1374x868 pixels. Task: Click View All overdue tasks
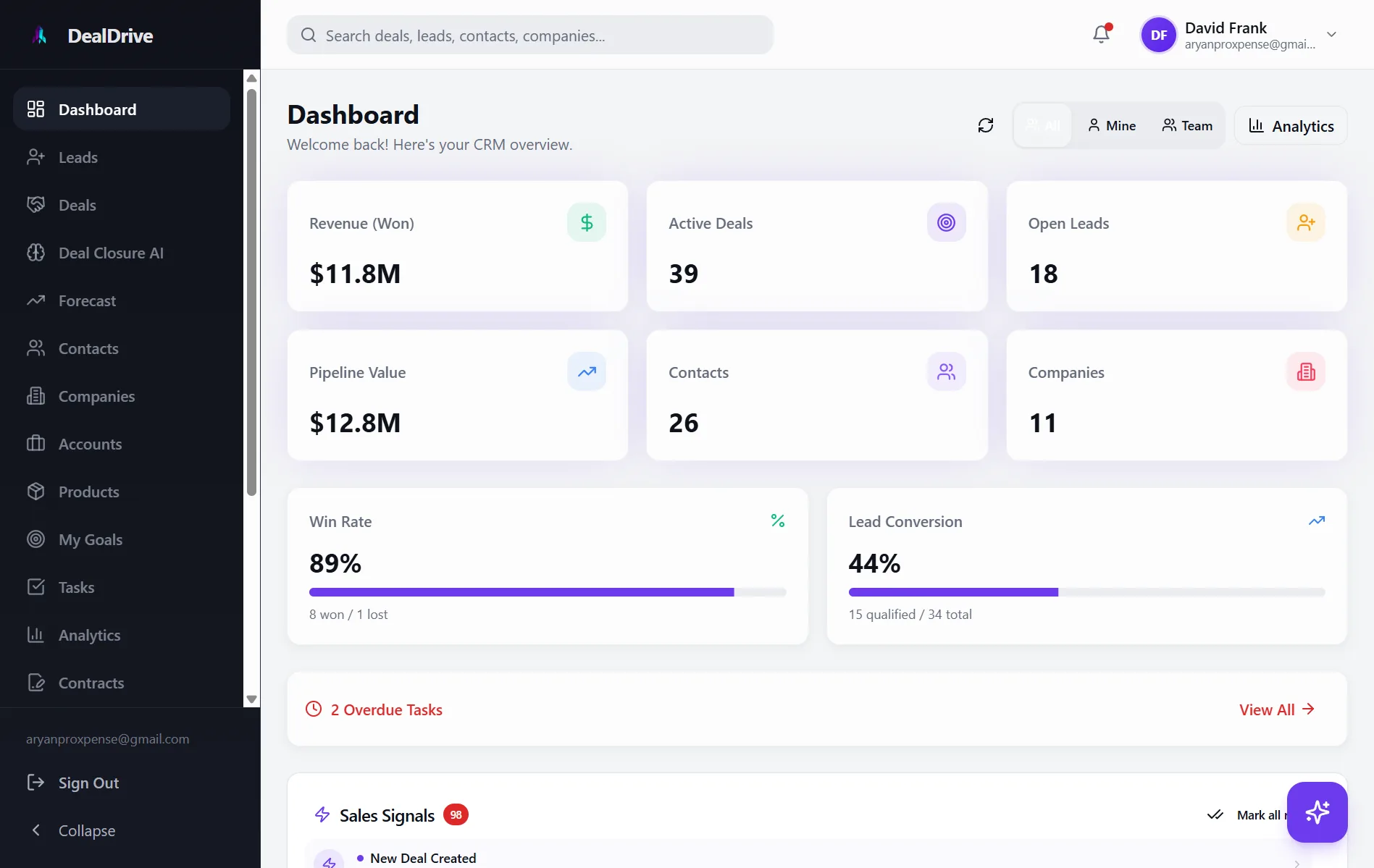(1276, 709)
